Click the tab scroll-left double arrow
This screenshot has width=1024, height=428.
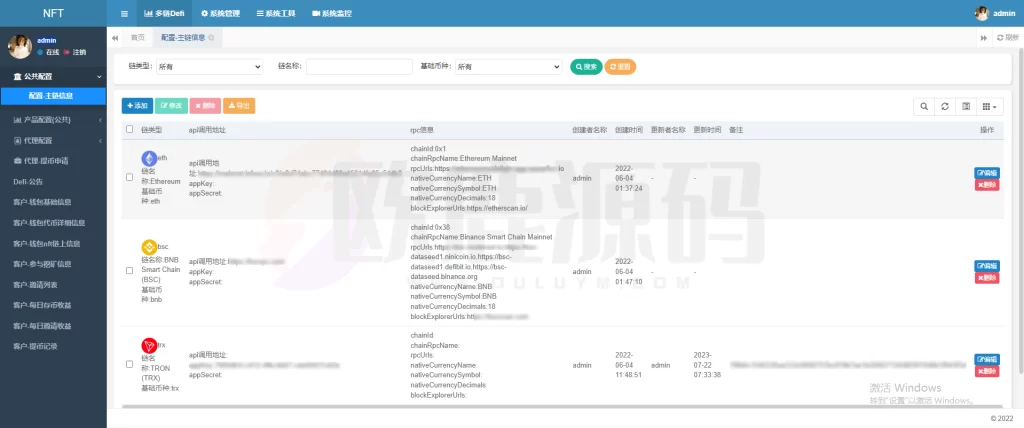(x=115, y=38)
